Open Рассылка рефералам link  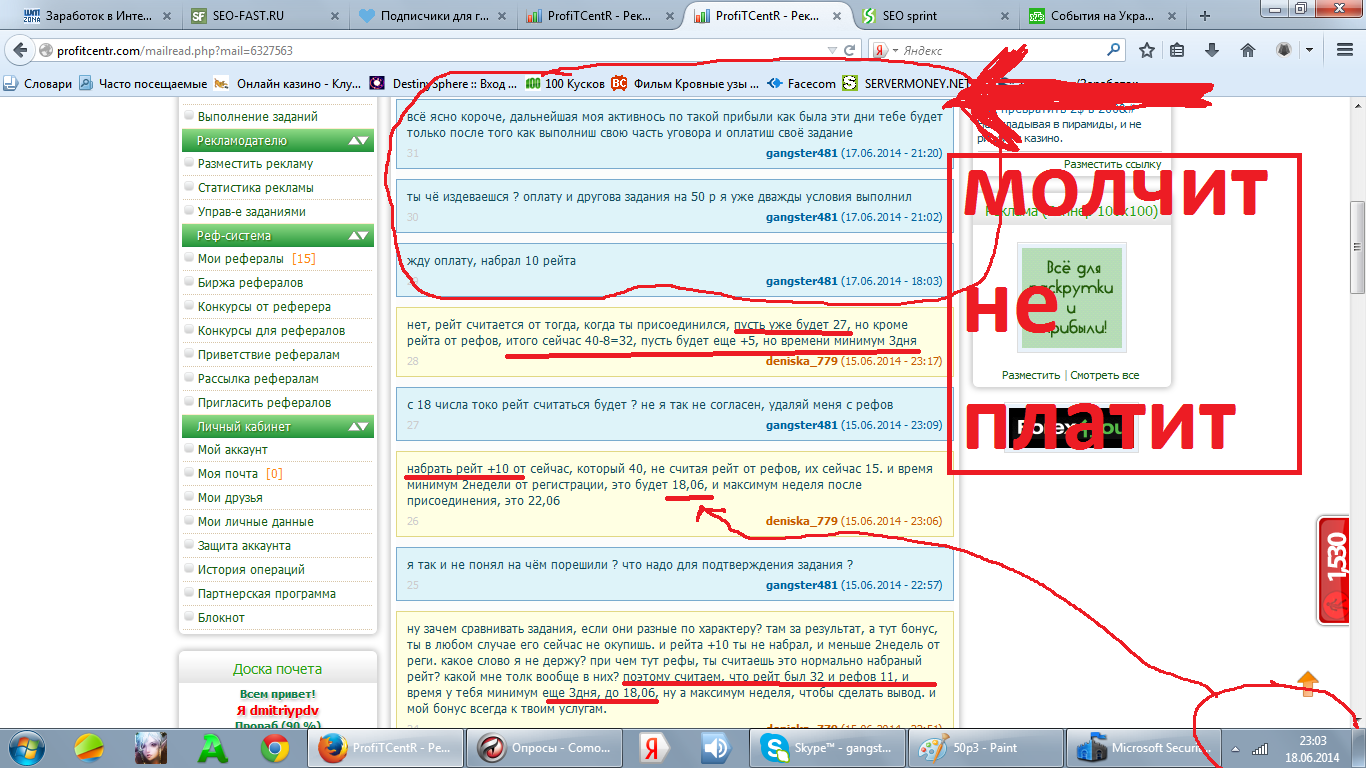pos(258,379)
